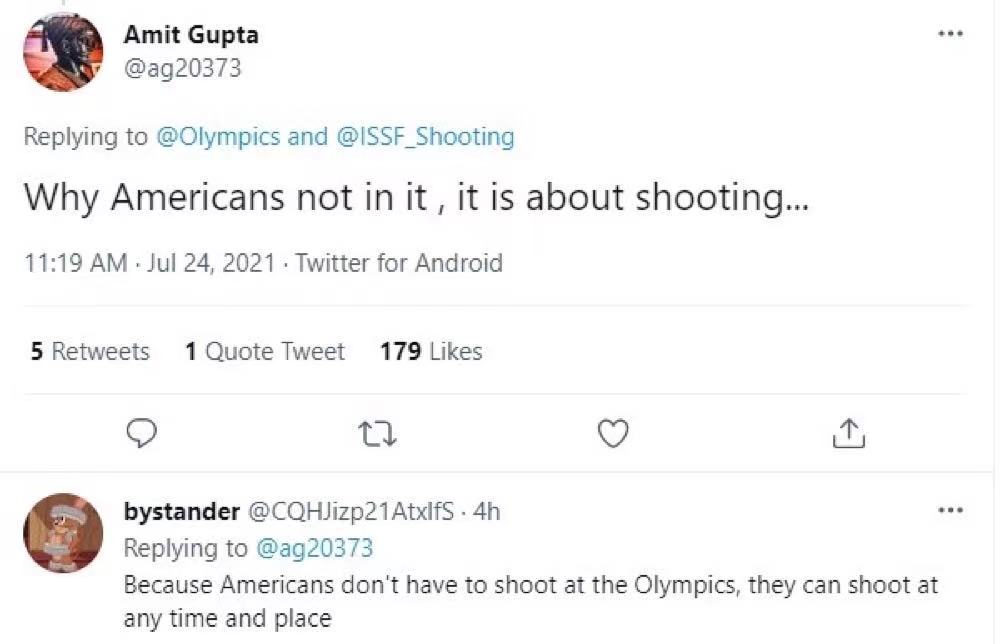Screen dimensions: 1000x644
Task: Open Amit Gupta's profile picture
Action: pos(64,52)
